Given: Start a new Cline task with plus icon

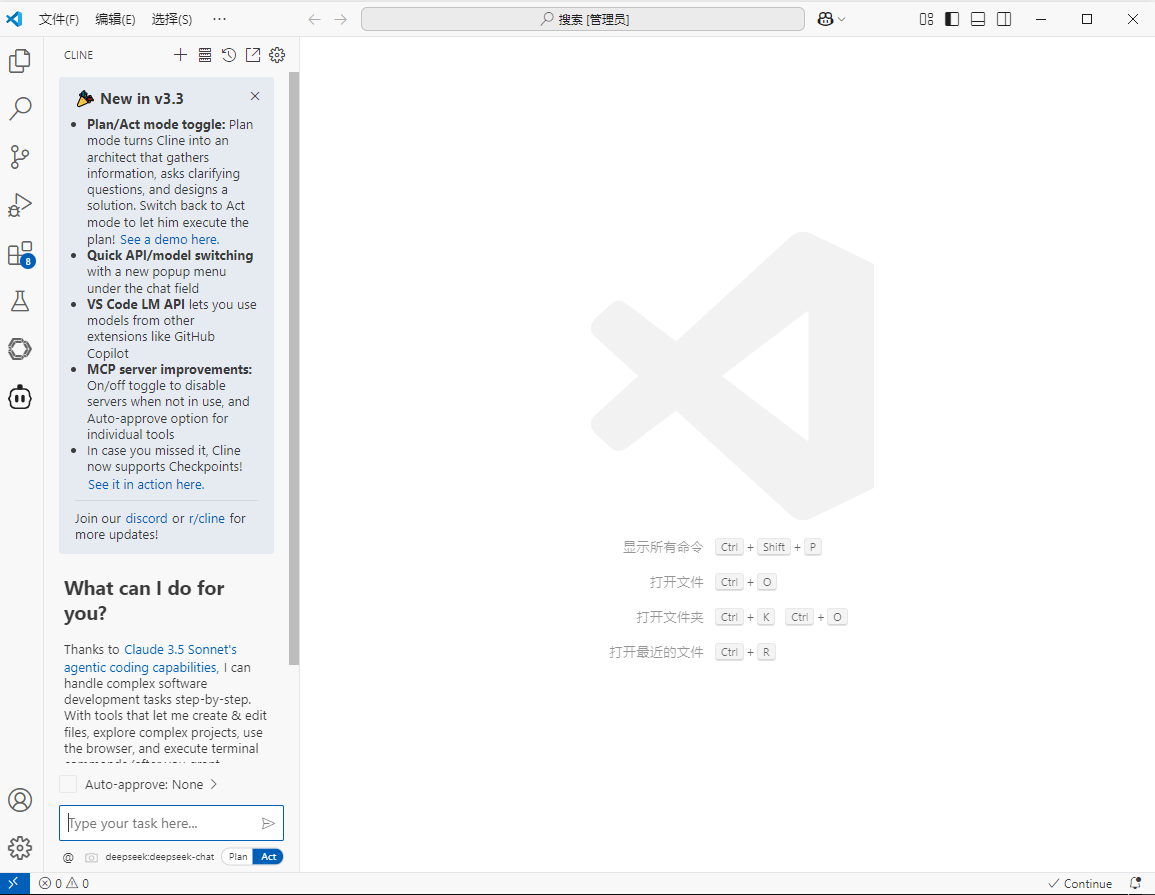Looking at the screenshot, I should (180, 55).
